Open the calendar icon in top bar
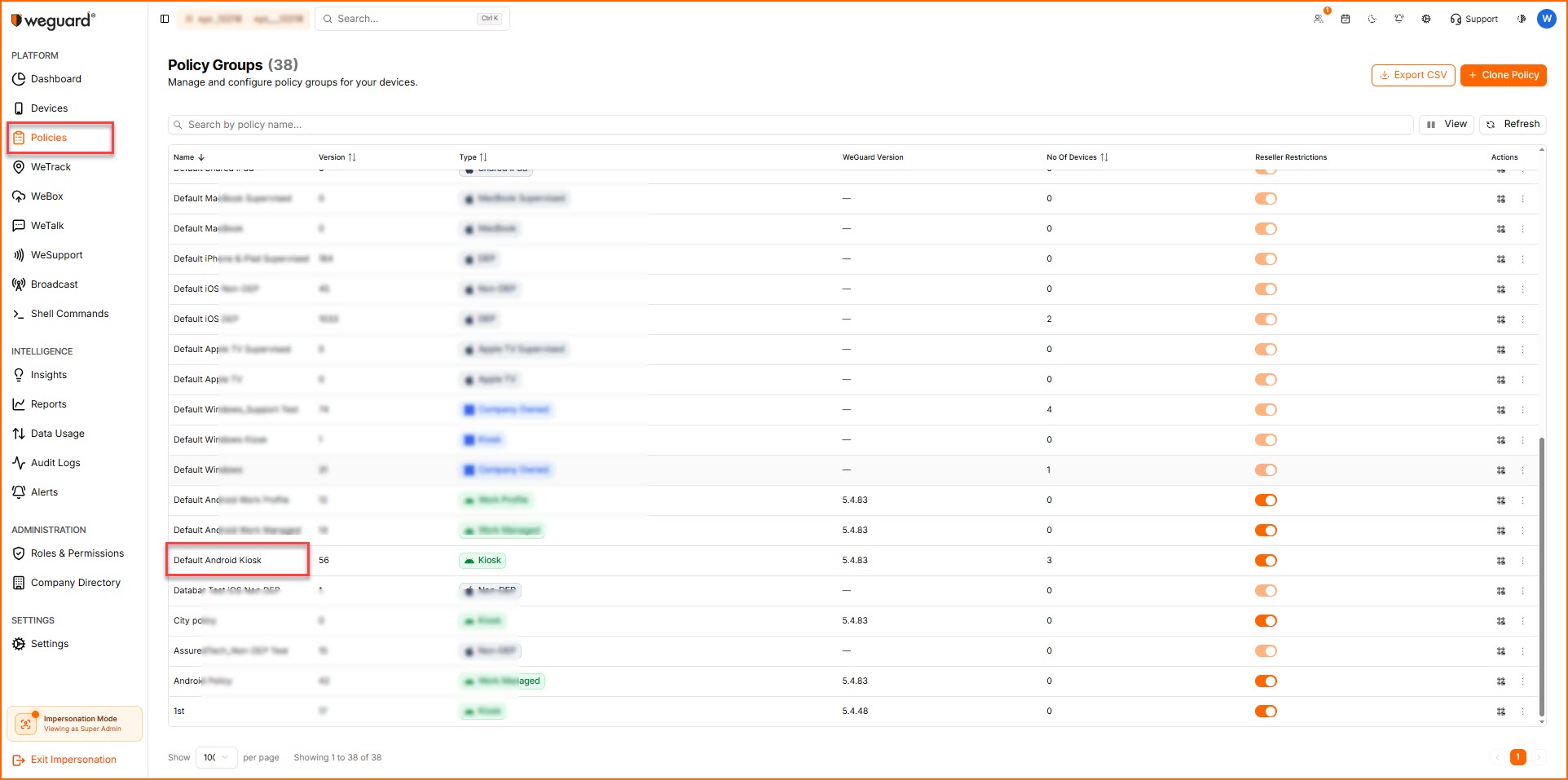The image size is (1568, 780). (x=1346, y=19)
